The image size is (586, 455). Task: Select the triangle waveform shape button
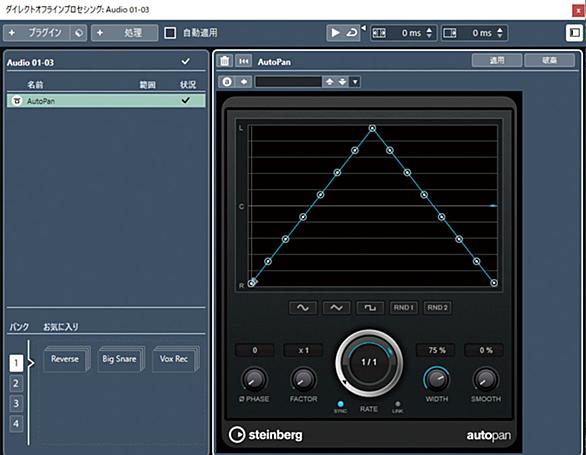click(x=336, y=308)
